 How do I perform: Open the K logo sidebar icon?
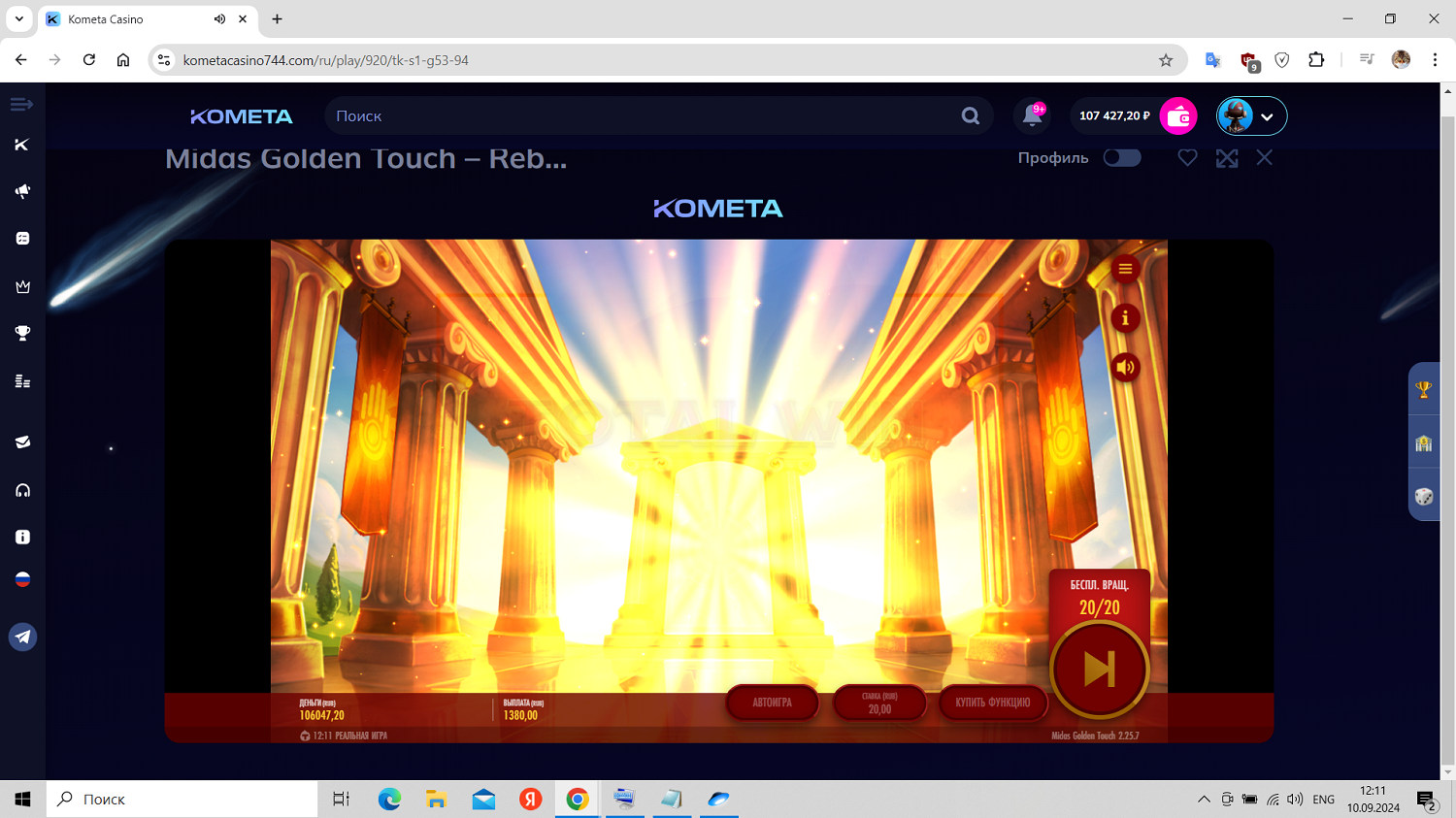pos(21,145)
